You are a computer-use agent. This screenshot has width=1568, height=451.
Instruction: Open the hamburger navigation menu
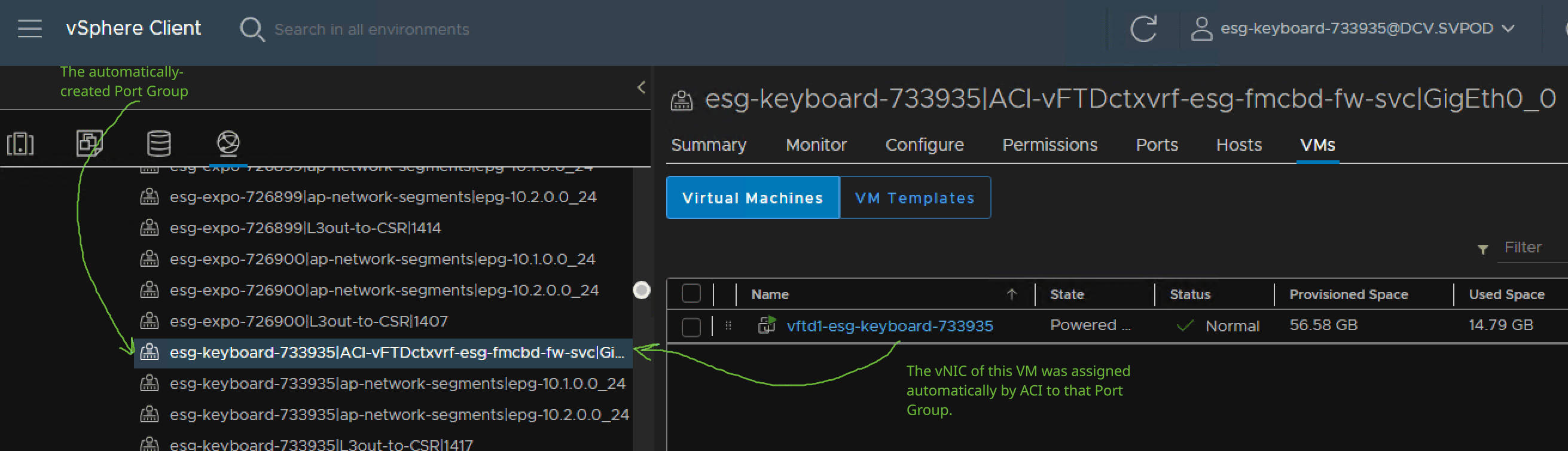(x=30, y=29)
